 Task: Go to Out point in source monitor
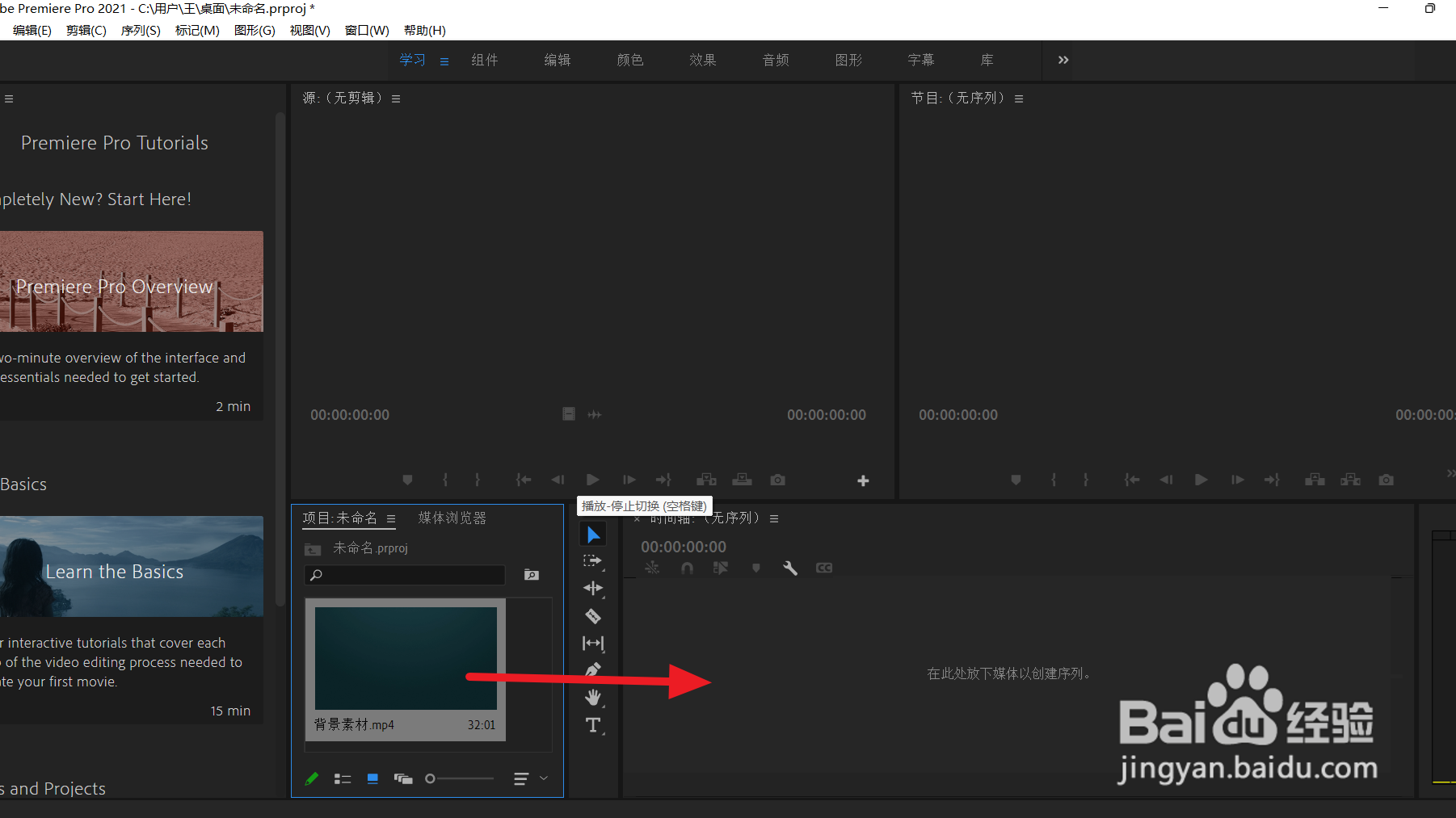(663, 480)
